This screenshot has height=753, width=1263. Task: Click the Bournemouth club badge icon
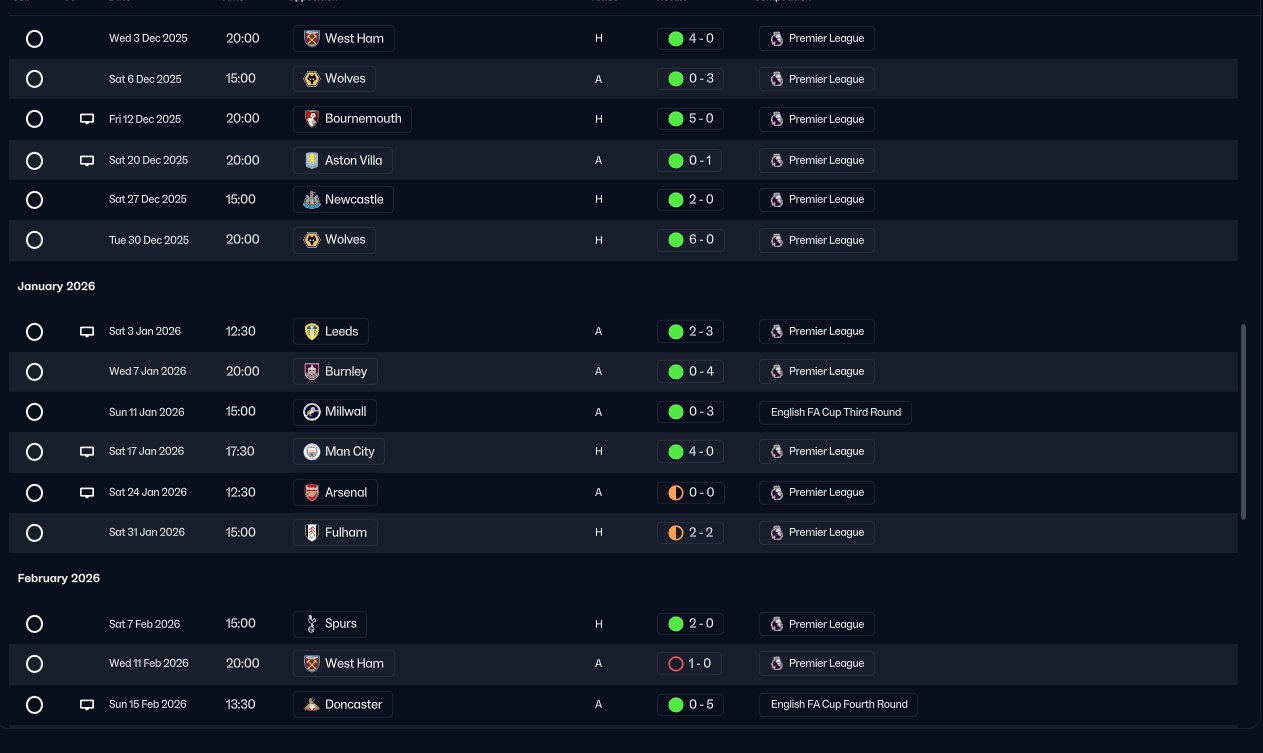pos(311,119)
